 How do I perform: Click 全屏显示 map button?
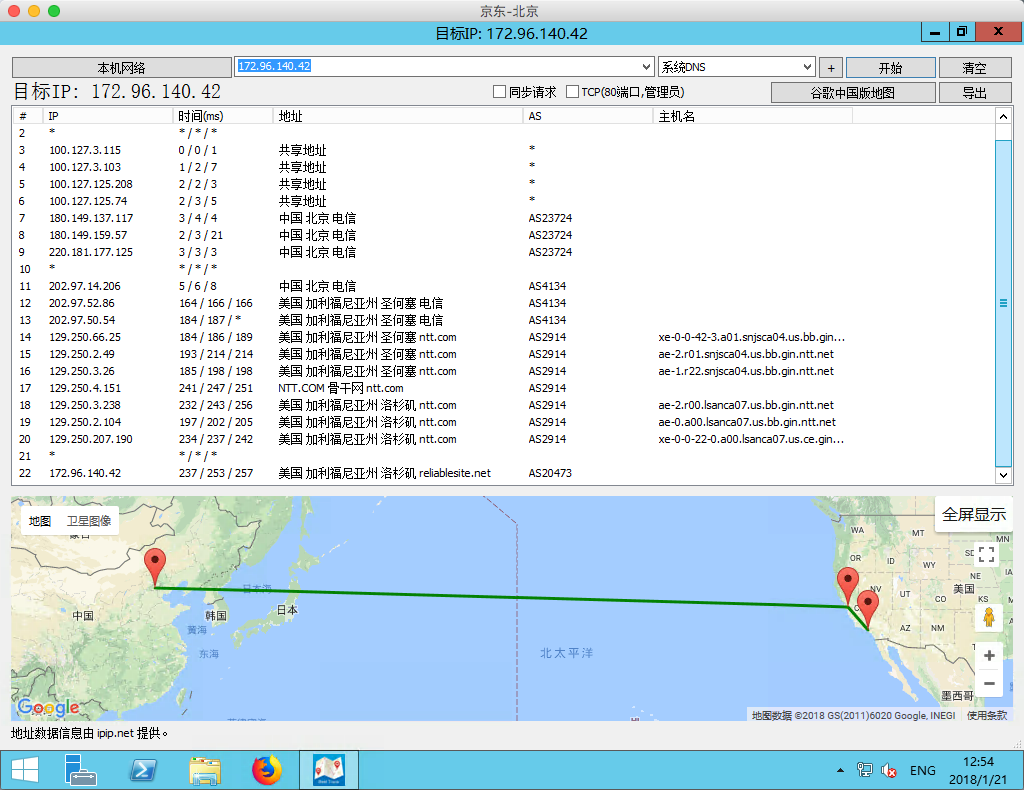(x=973, y=514)
